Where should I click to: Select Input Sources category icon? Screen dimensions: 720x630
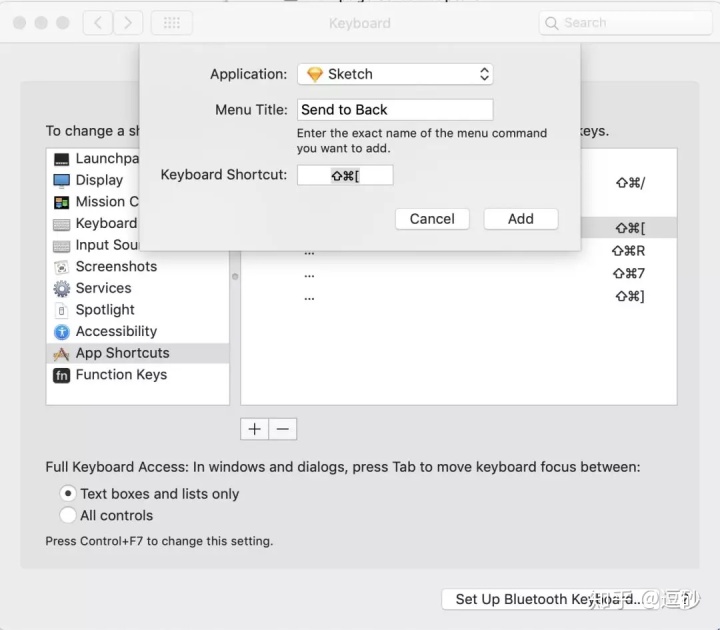[62, 246]
